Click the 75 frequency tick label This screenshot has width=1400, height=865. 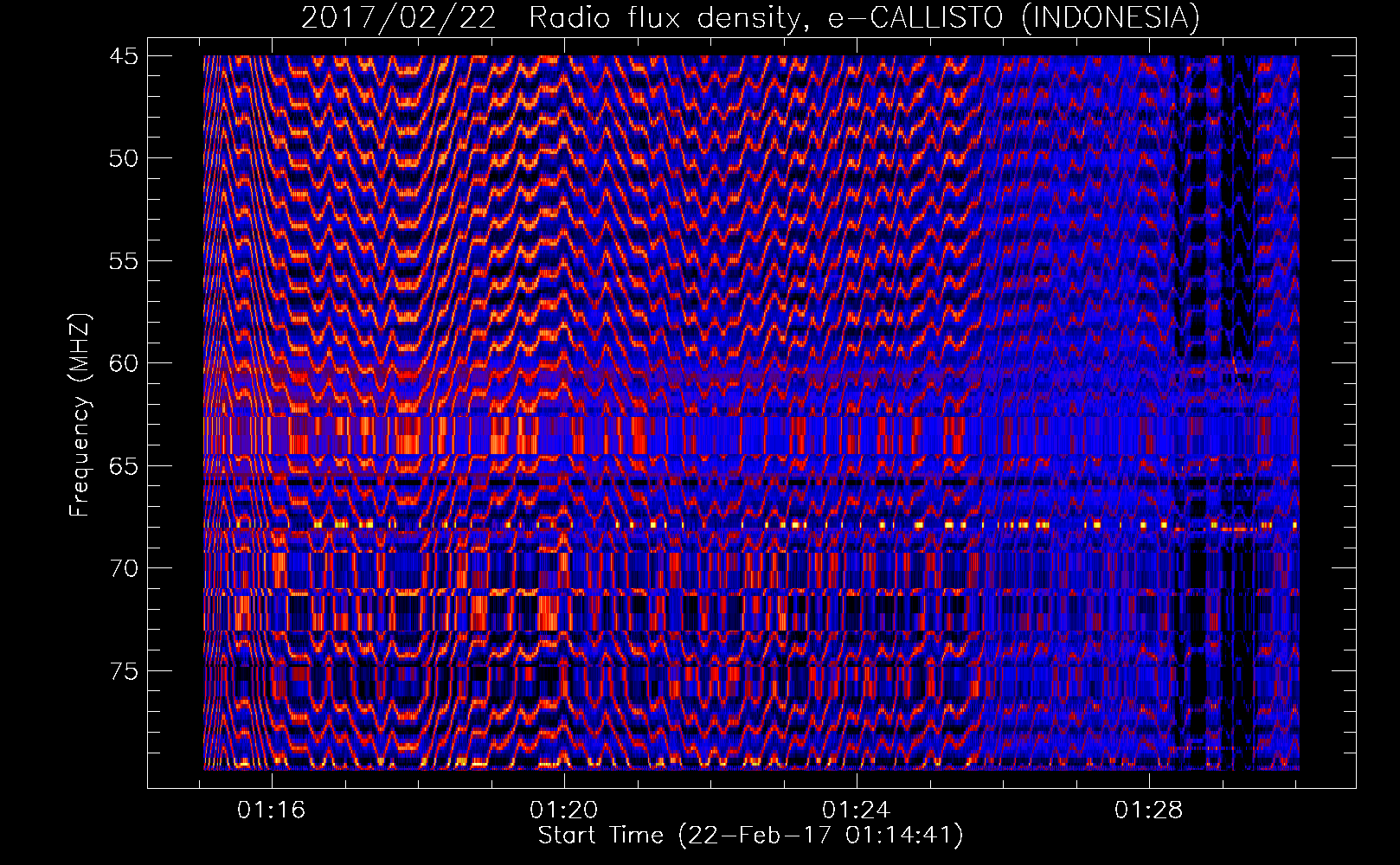pyautogui.click(x=123, y=671)
